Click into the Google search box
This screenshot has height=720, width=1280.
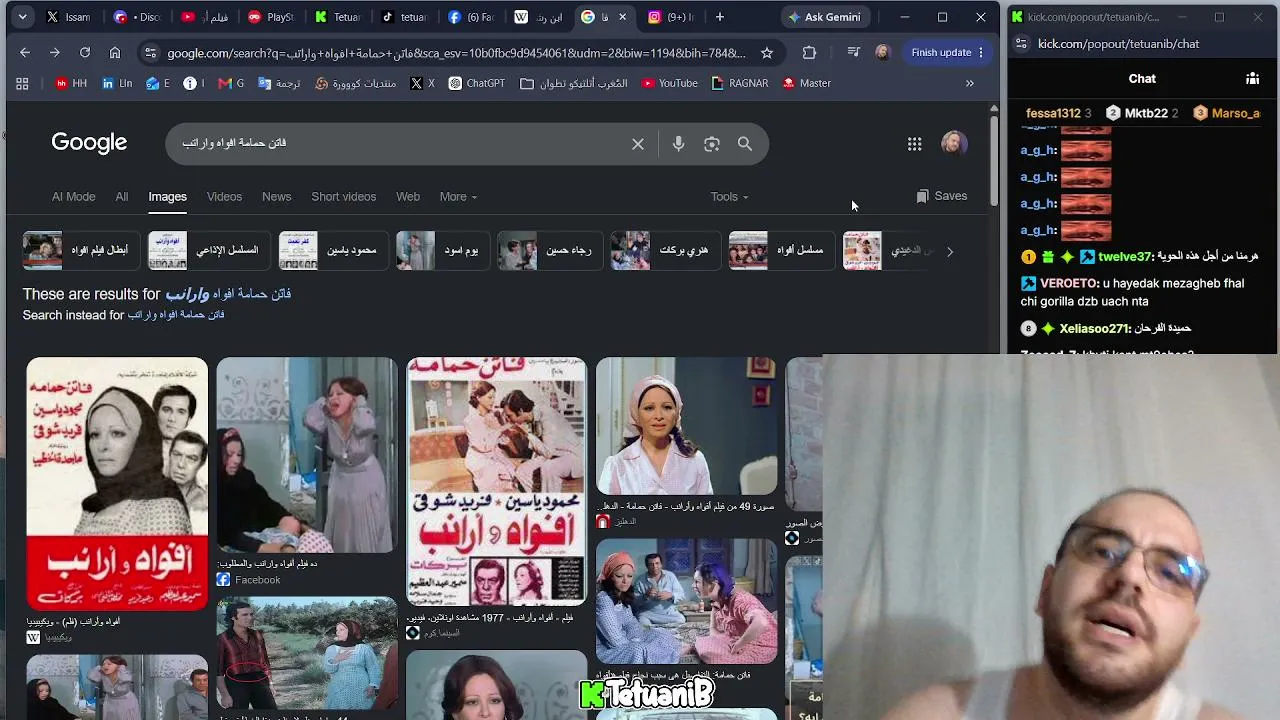point(400,144)
